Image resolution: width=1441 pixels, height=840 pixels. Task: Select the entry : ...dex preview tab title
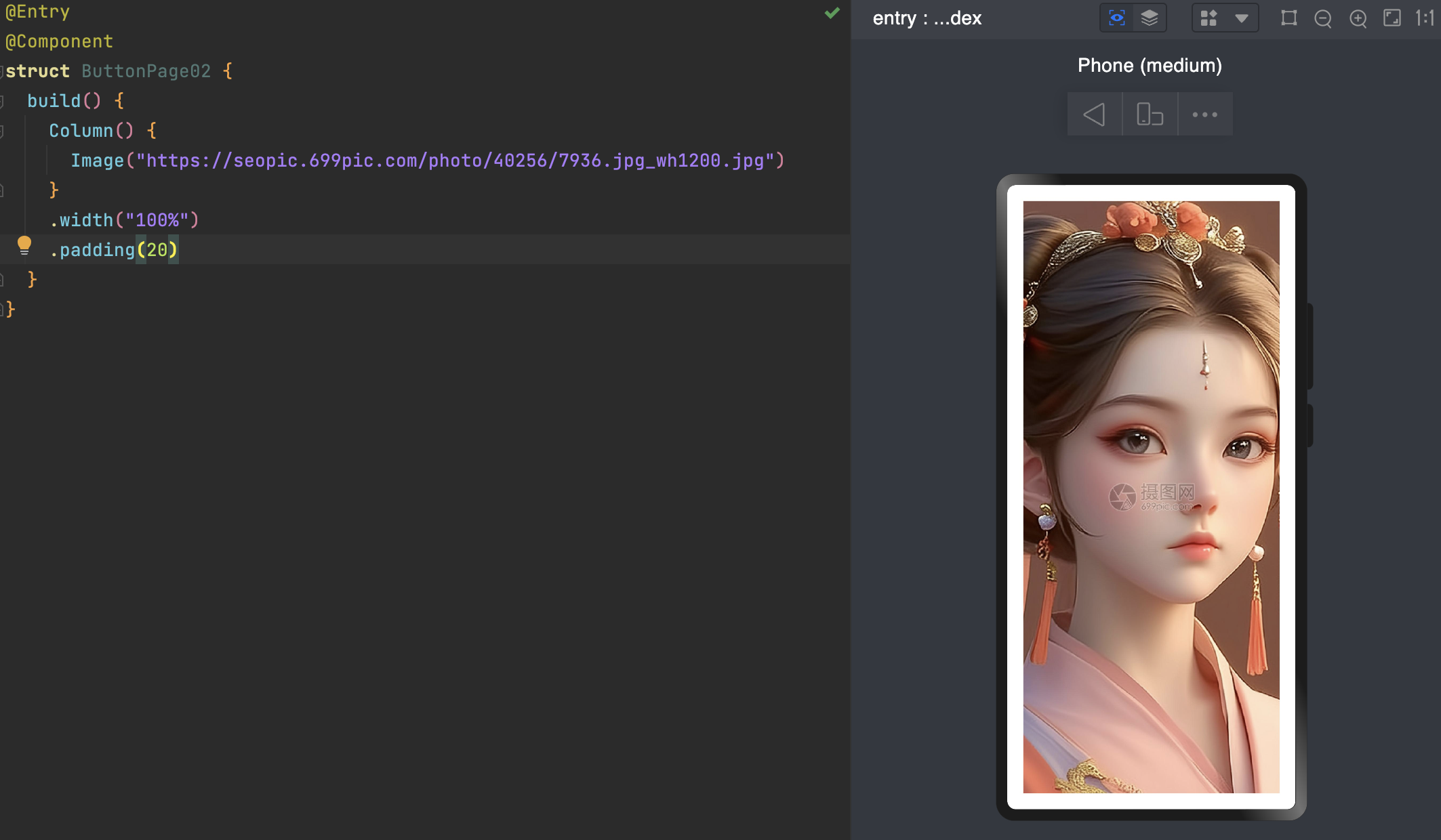927,18
